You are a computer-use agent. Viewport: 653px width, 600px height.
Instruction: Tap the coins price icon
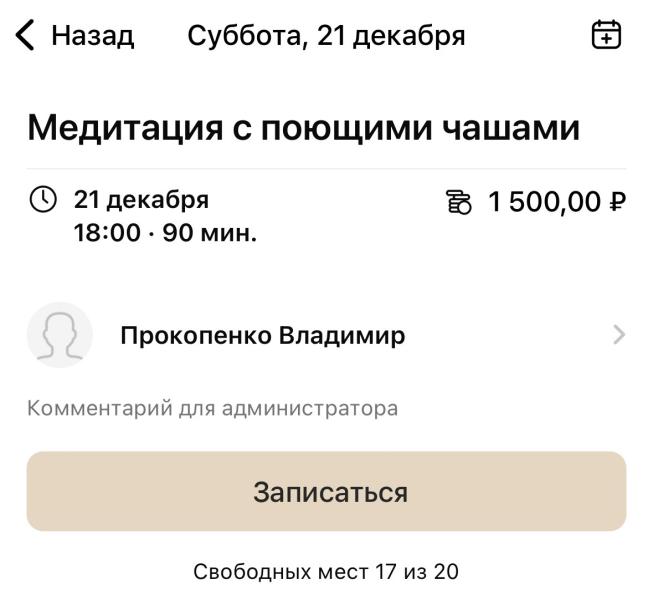coord(459,202)
